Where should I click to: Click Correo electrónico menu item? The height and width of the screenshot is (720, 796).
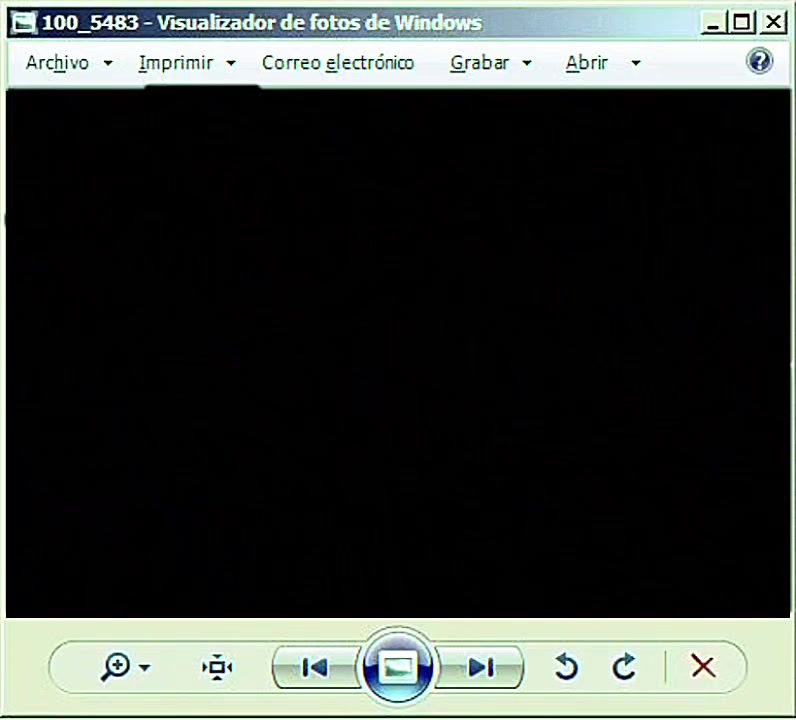point(338,63)
